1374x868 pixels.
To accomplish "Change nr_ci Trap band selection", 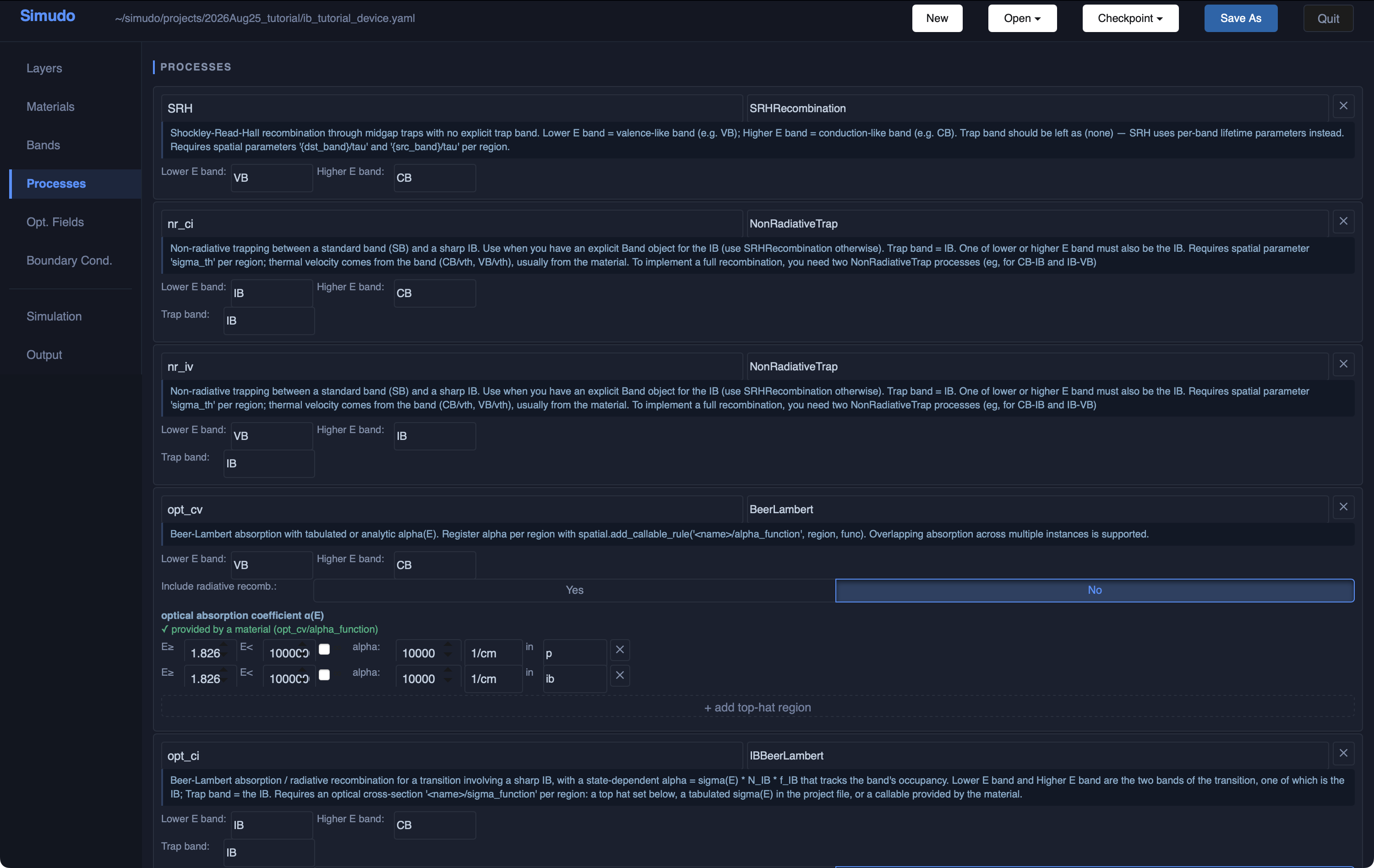I will coord(269,320).
